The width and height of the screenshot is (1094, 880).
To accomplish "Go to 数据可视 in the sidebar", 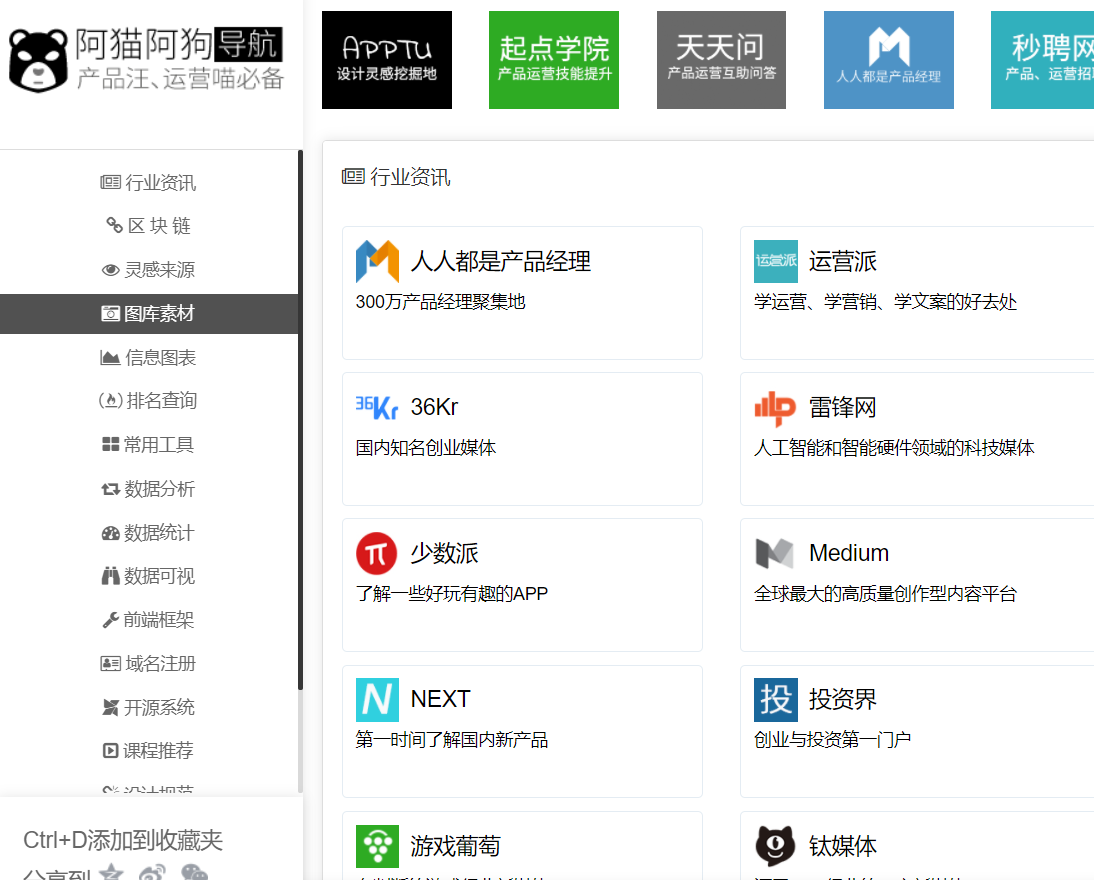I will tap(149, 576).
